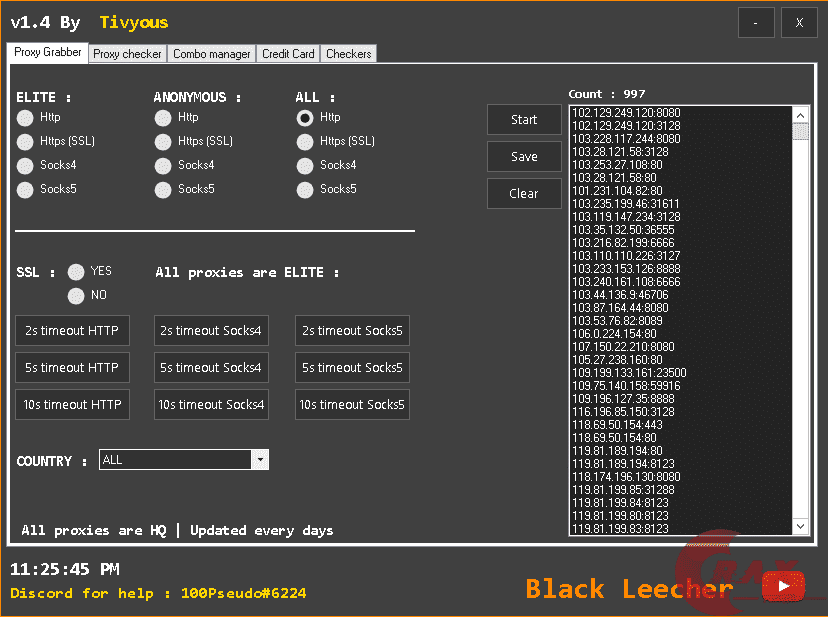Screen dimensions: 828x618
Task: Select proxy 102.129.249.120:8080 in list
Action: [626, 113]
